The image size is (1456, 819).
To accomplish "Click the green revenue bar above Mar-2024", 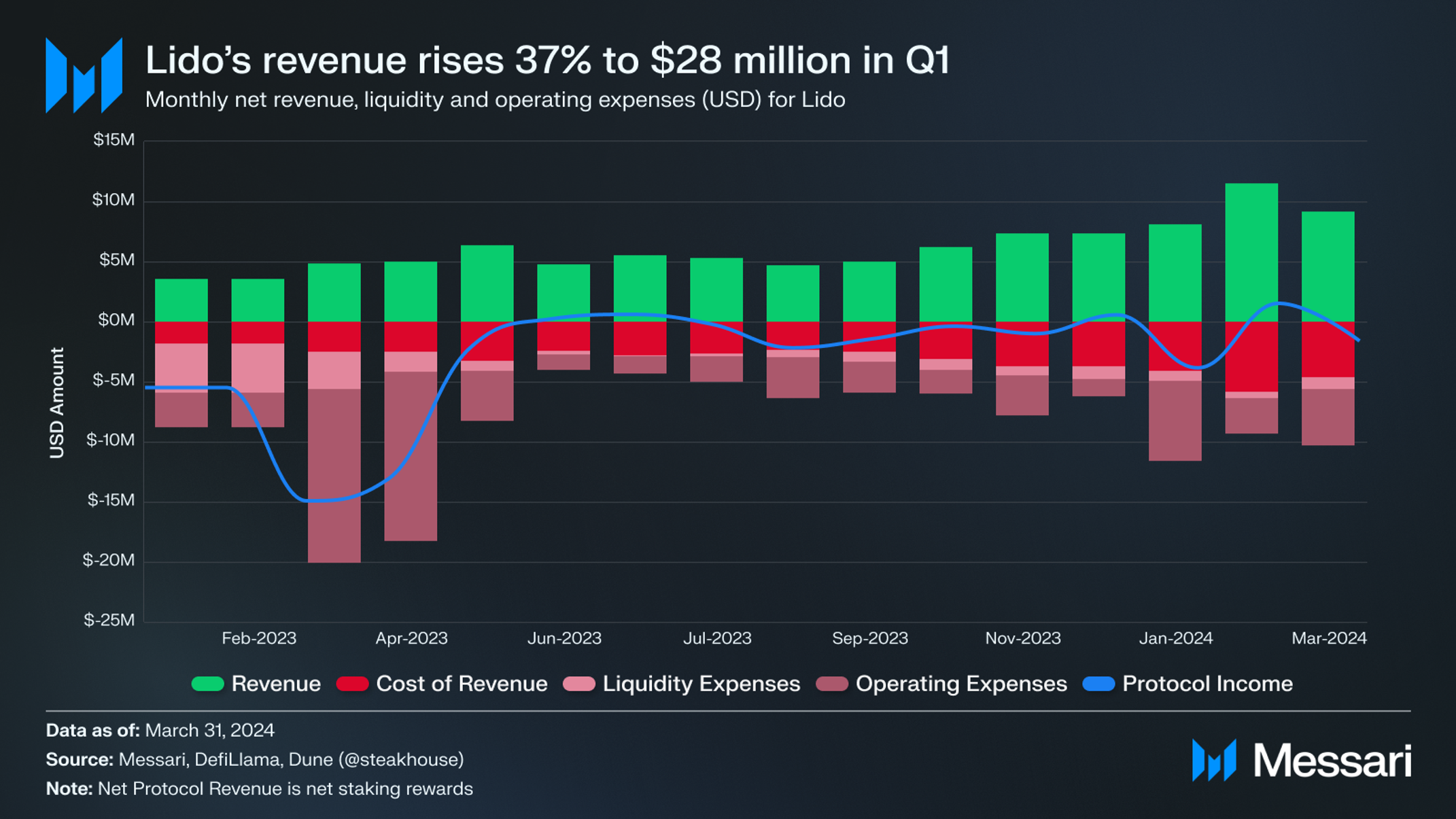I will (x=1328, y=266).
